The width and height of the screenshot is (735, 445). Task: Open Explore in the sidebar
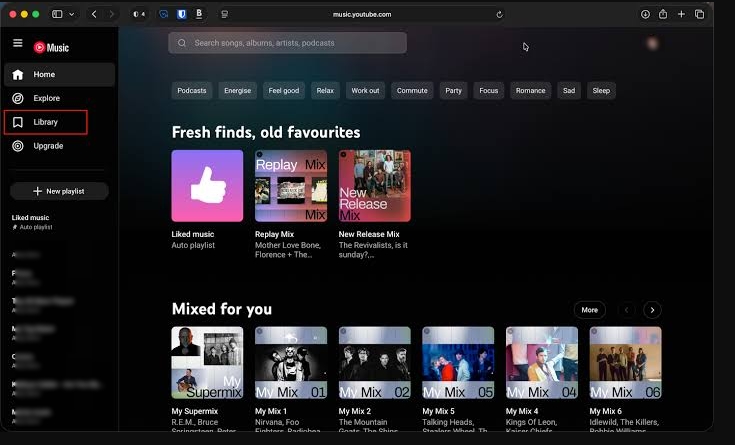pos(59,98)
